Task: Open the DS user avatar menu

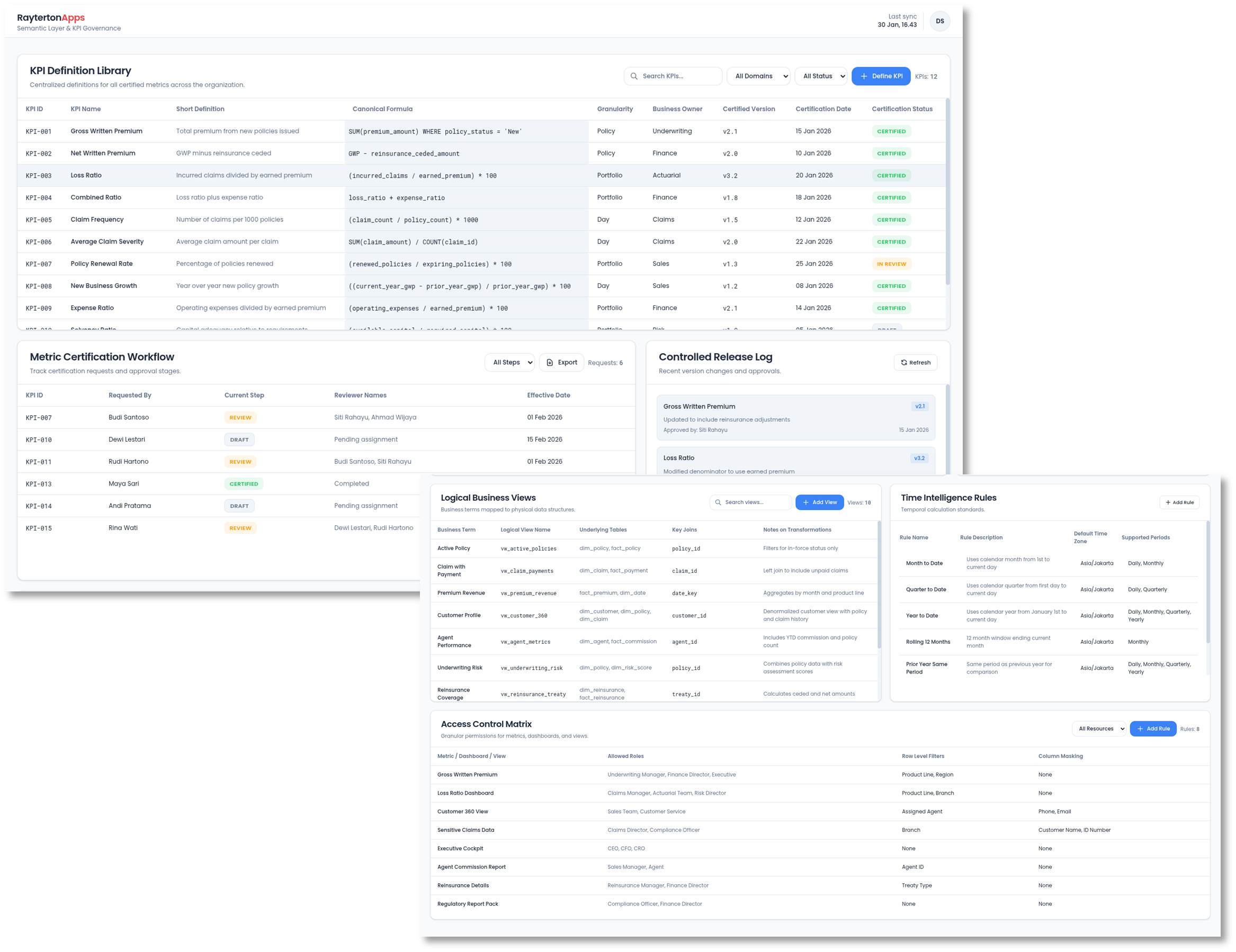Action: 940,21
